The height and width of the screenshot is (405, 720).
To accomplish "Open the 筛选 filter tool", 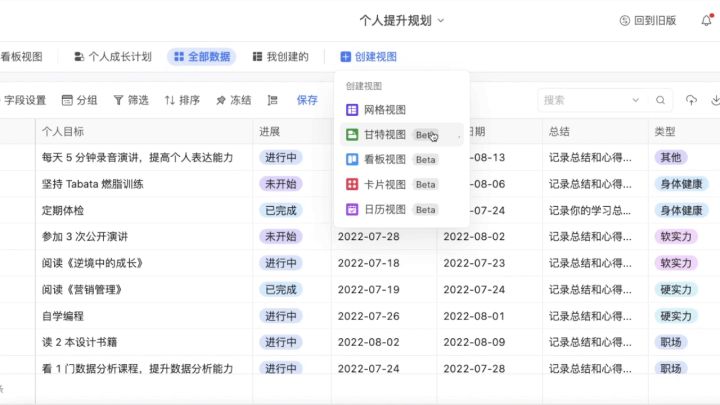I will click(131, 100).
